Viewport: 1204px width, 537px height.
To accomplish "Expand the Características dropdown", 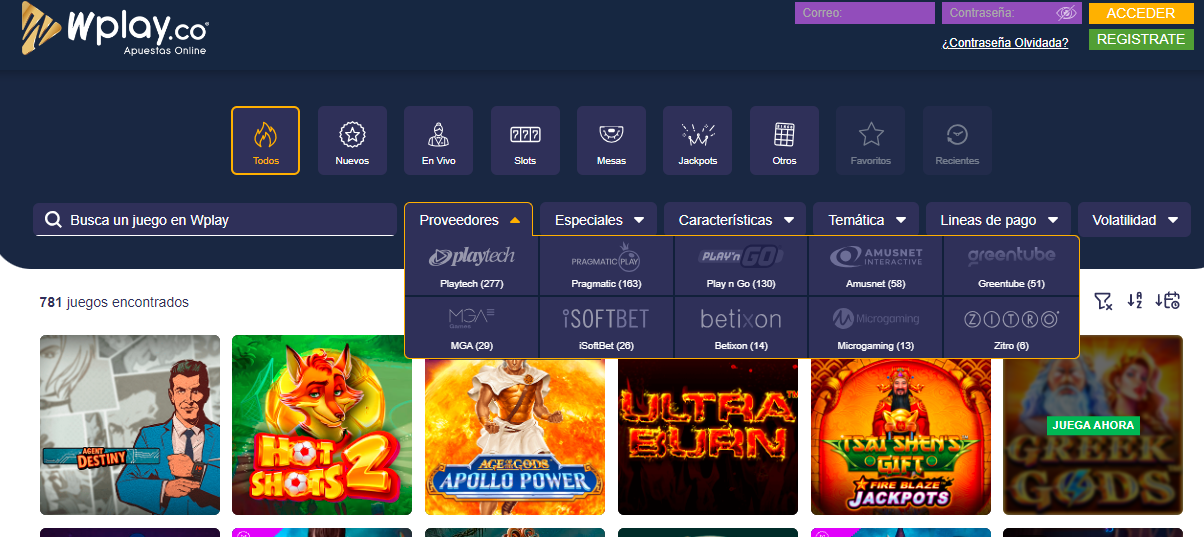I will click(x=736, y=220).
